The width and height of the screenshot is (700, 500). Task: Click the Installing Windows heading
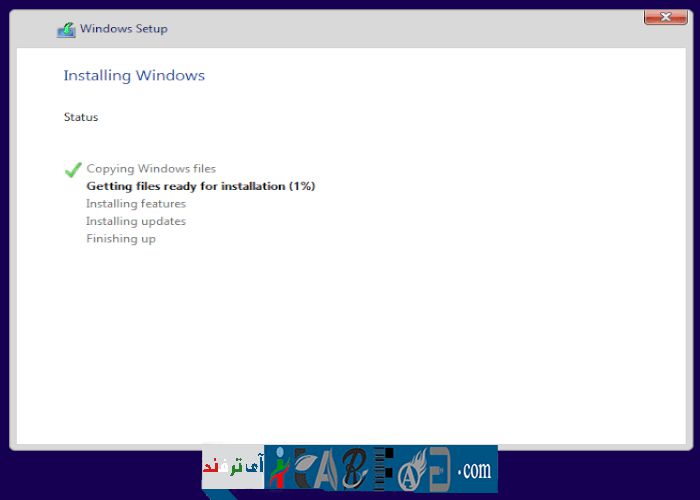[134, 76]
